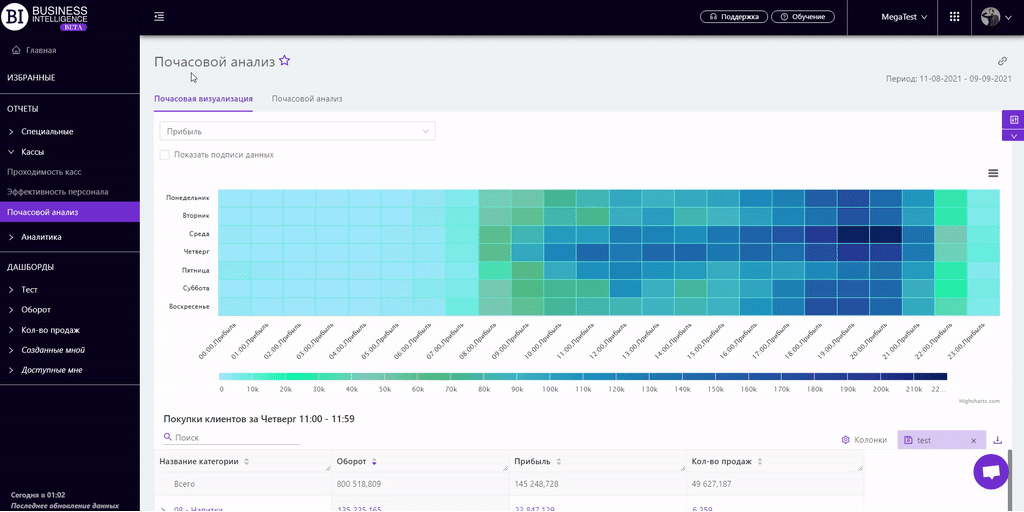1024x512 pixels.
Task: Open the chart context menu icon
Action: 993,173
